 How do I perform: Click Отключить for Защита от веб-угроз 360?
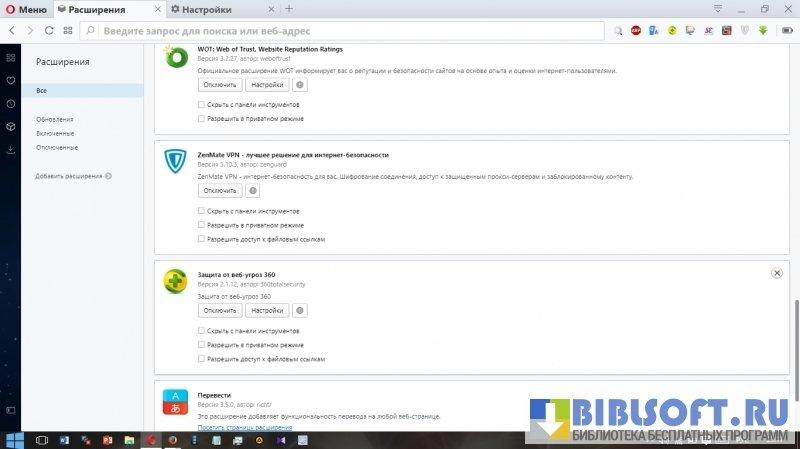(x=220, y=310)
